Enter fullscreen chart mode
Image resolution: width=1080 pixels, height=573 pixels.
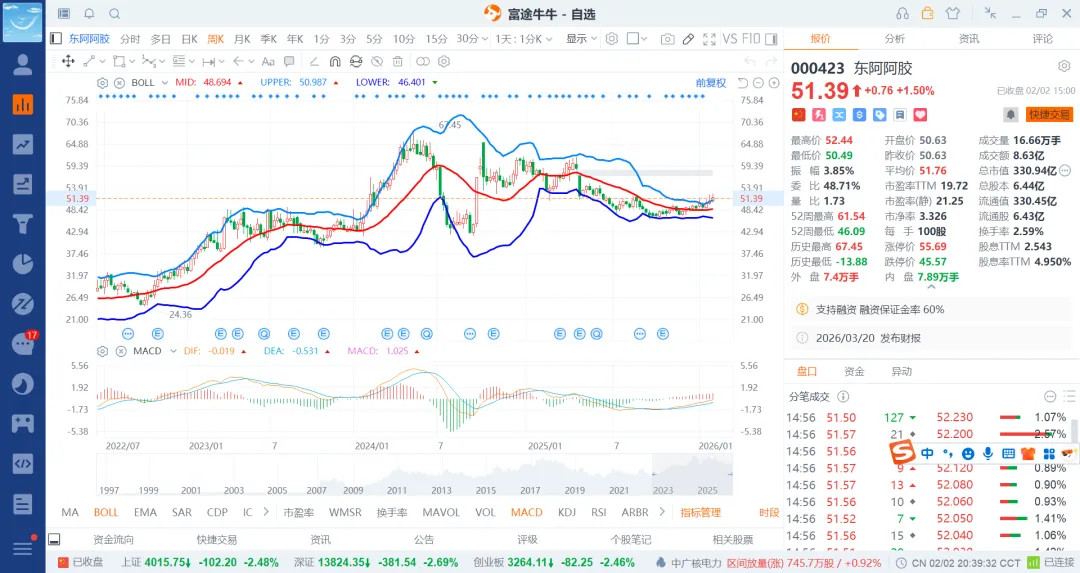[x=709, y=39]
